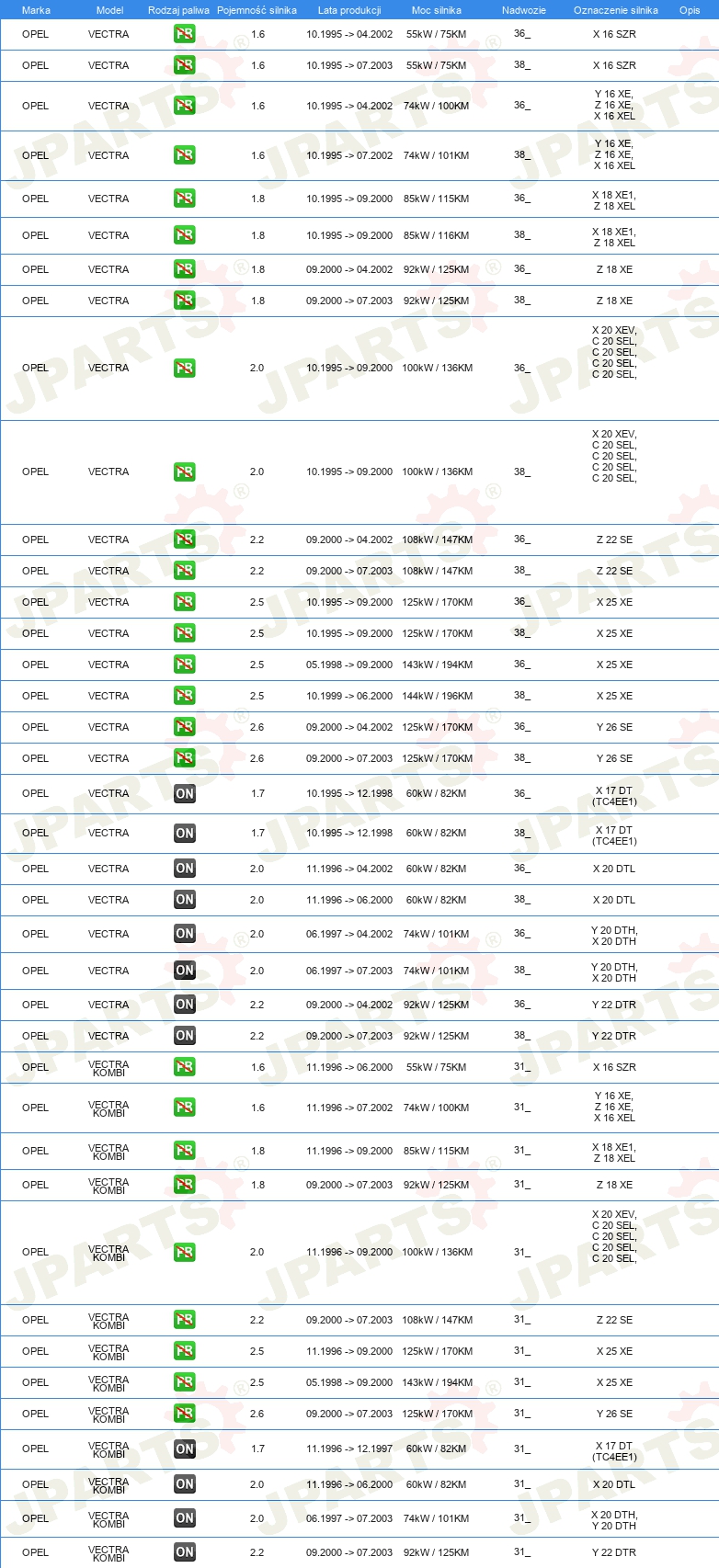Click PB icon in Vectra Kombi 2.0 100kW row
This screenshot has width=719, height=1568.
(185, 1252)
